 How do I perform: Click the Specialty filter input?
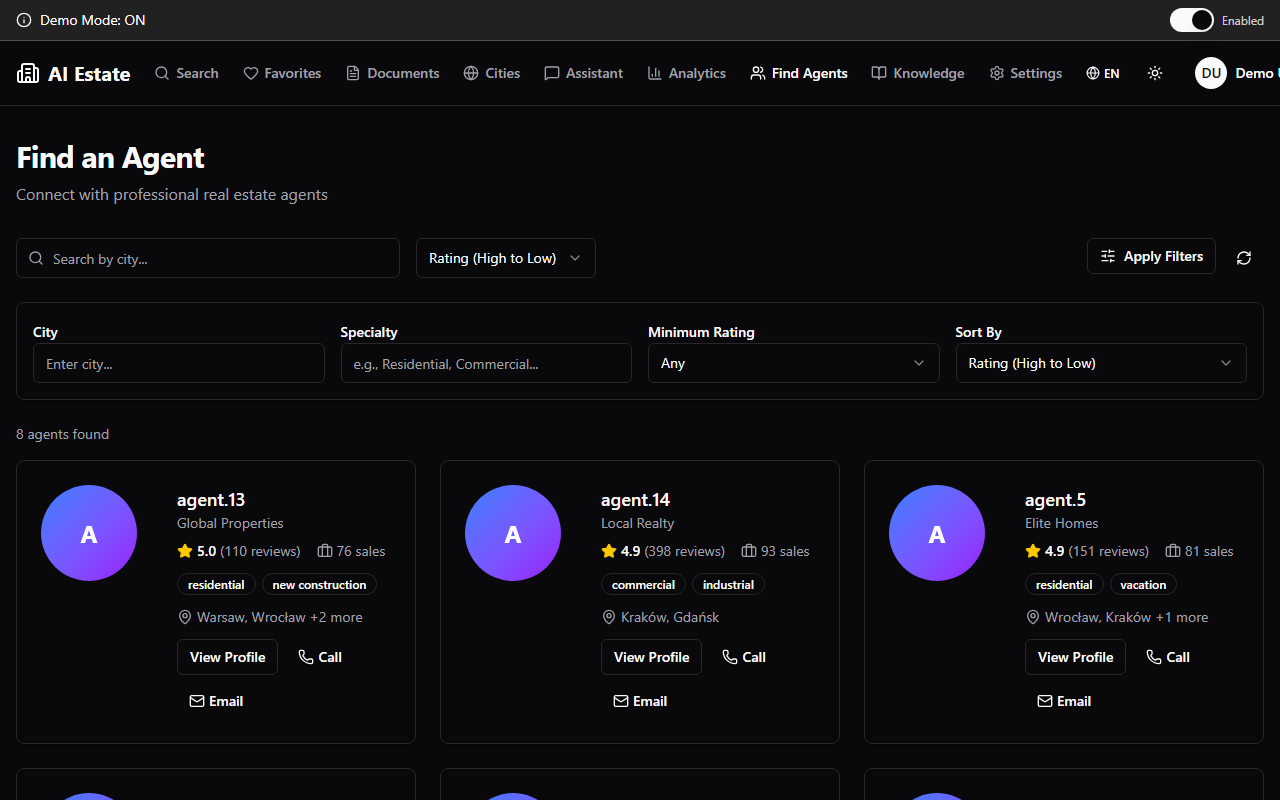486,363
